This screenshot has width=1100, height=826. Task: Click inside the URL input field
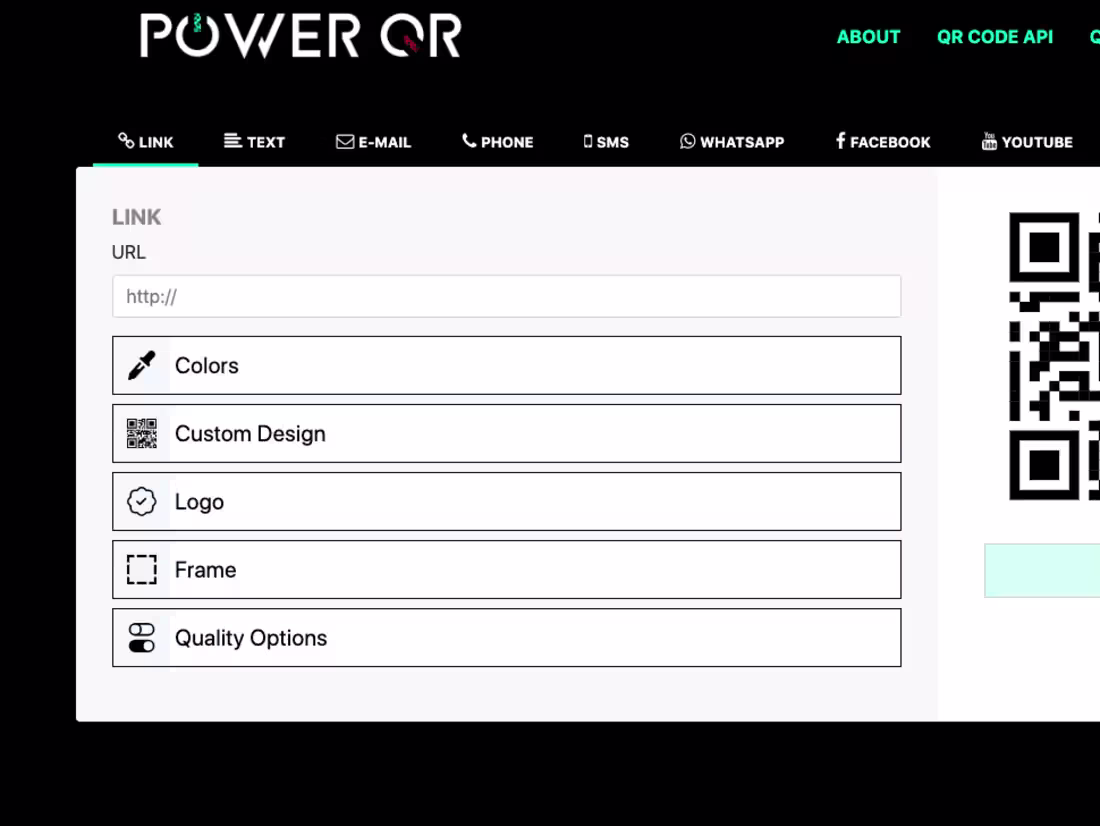click(506, 296)
